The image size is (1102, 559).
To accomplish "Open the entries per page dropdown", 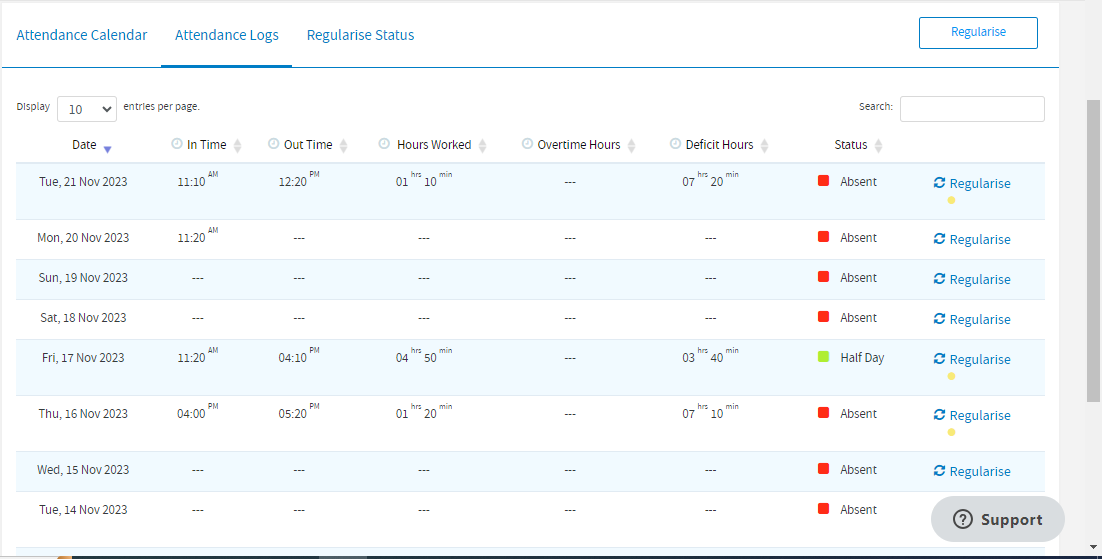I will [87, 109].
